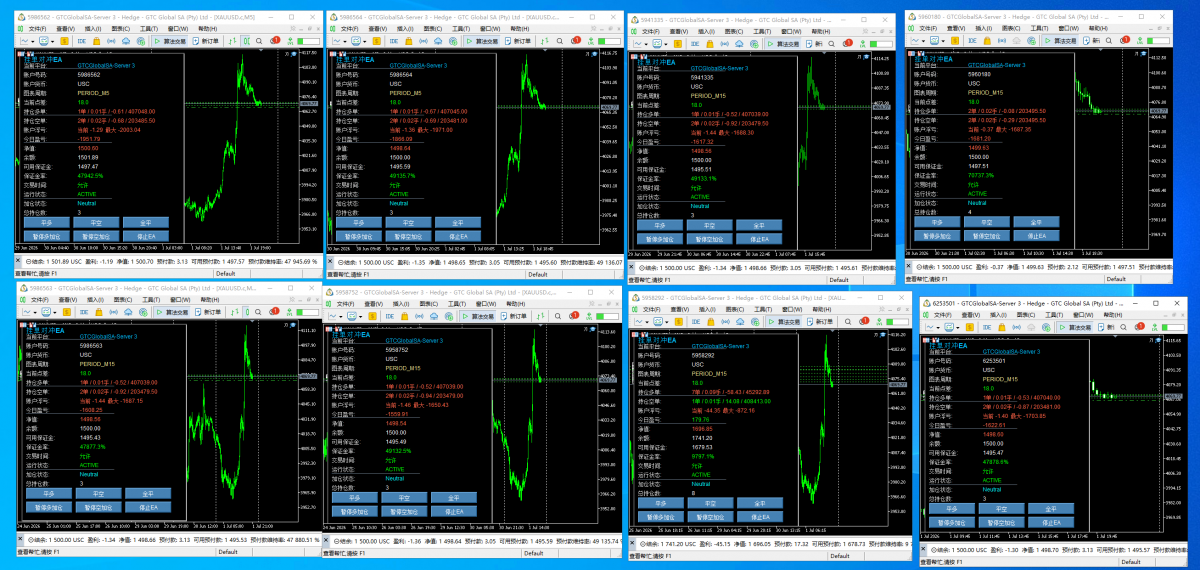Open MetaEditor IDE in window 5986562
The width and height of the screenshot is (1200, 570).
pyautogui.click(x=82, y=41)
